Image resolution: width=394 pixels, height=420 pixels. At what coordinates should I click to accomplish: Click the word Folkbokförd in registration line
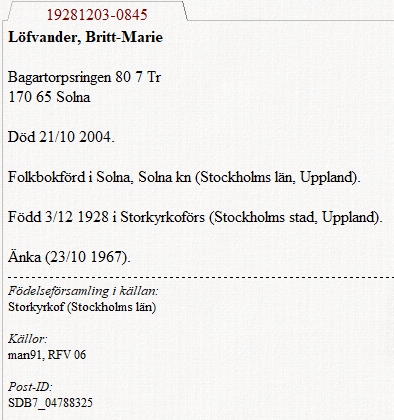pos(47,177)
